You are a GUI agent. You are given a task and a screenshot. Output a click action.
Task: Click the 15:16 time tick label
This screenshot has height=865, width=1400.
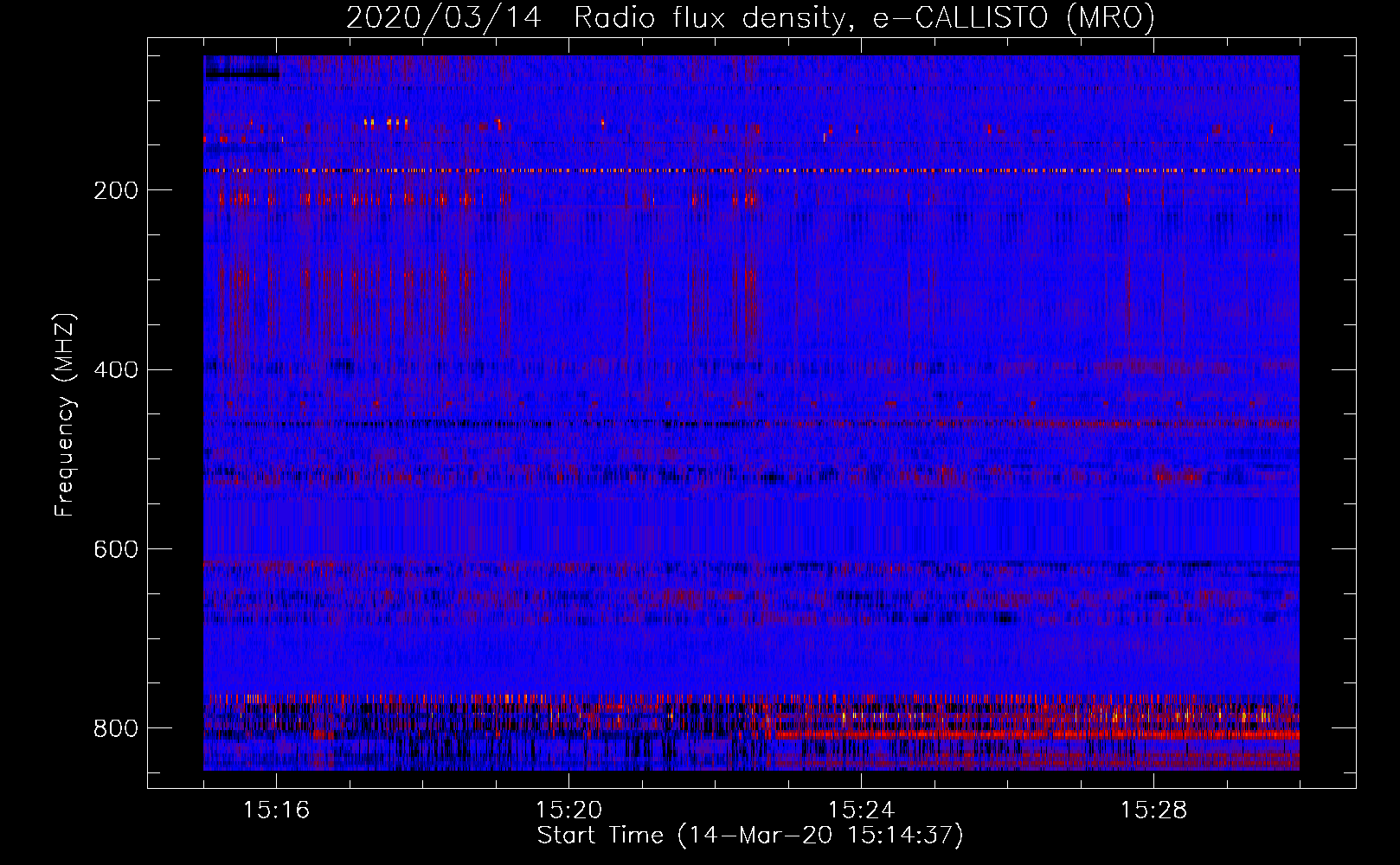click(276, 811)
